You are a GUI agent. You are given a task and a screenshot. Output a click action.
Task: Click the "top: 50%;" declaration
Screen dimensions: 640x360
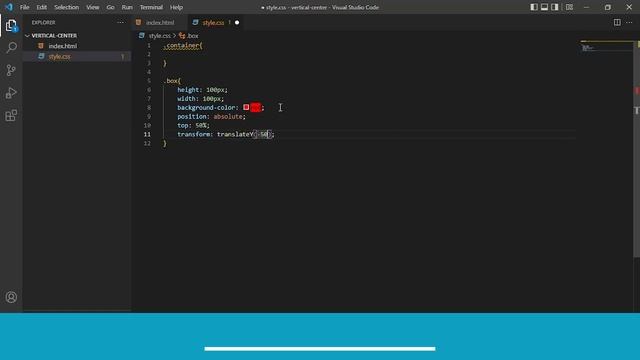193,125
